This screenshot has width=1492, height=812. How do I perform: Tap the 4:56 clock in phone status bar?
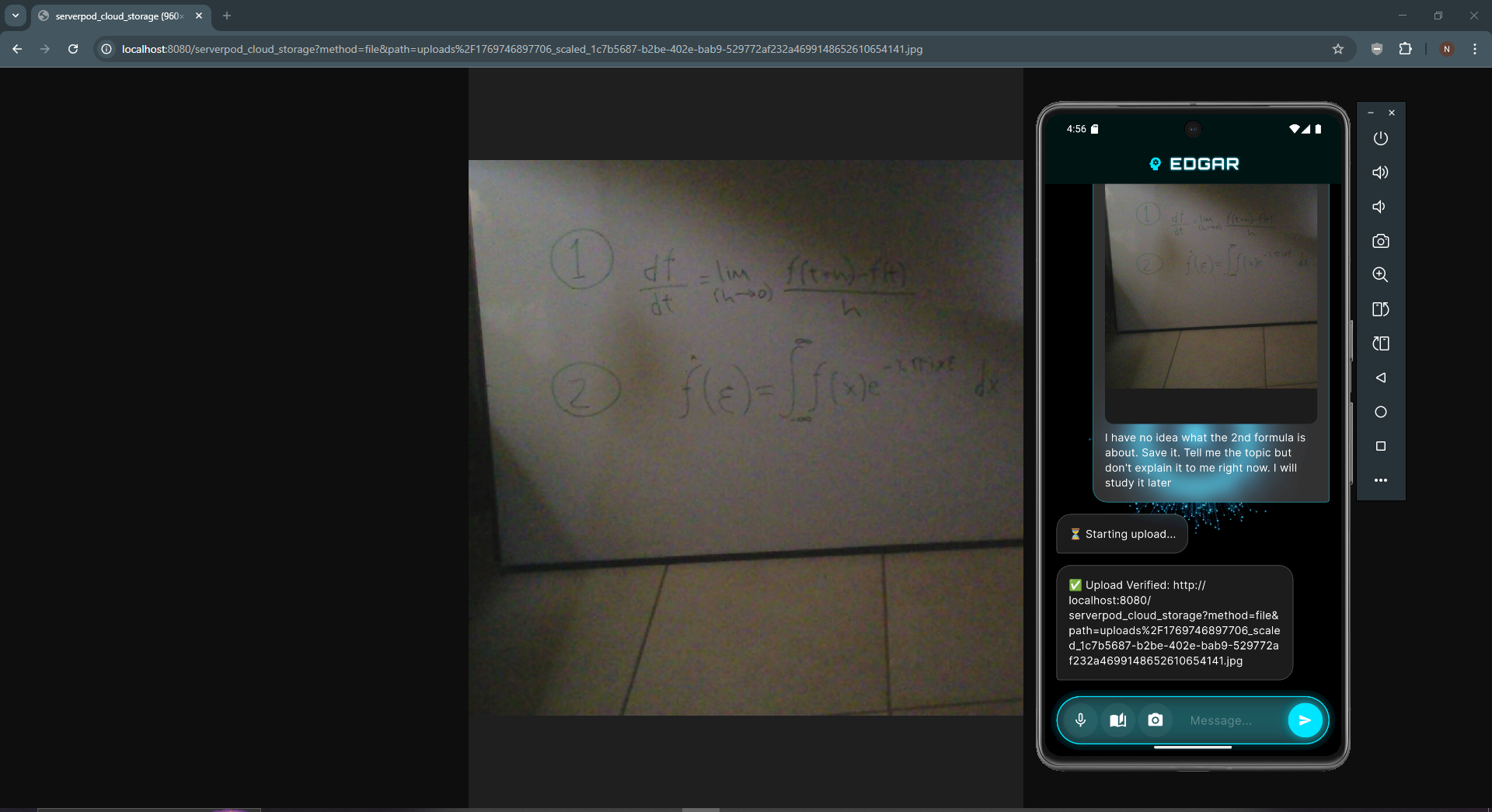pyautogui.click(x=1076, y=129)
